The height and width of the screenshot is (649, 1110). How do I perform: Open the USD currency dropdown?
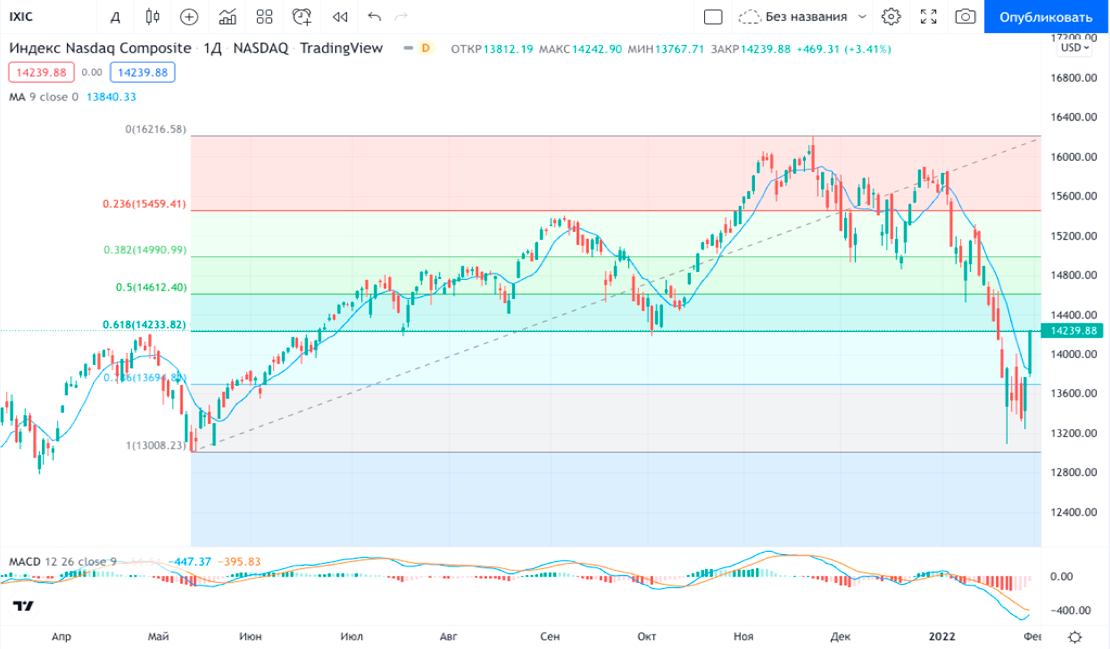(x=1075, y=48)
